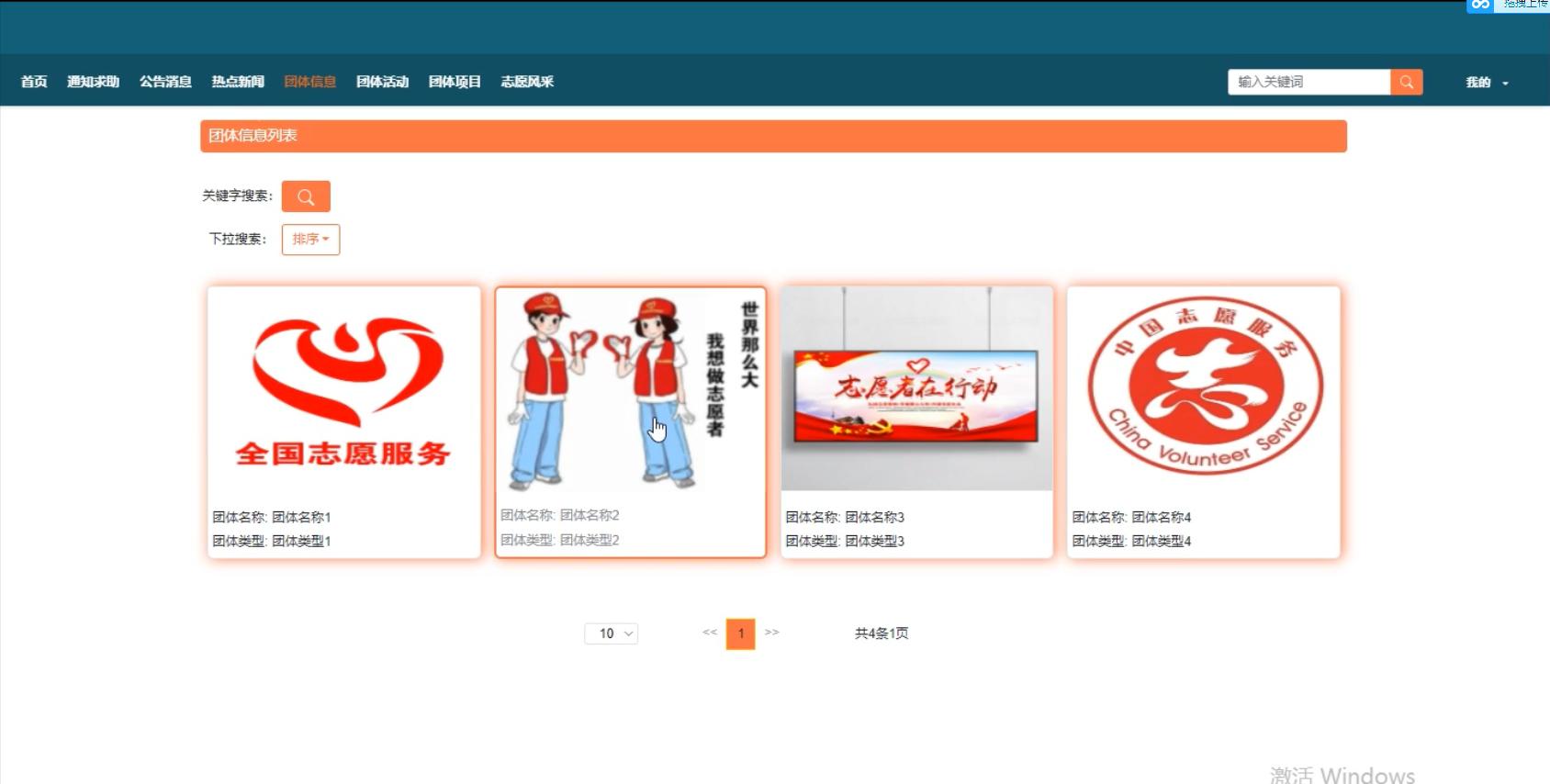Open the blue upload icon at top right
The image size is (1550, 784).
coord(1480,6)
